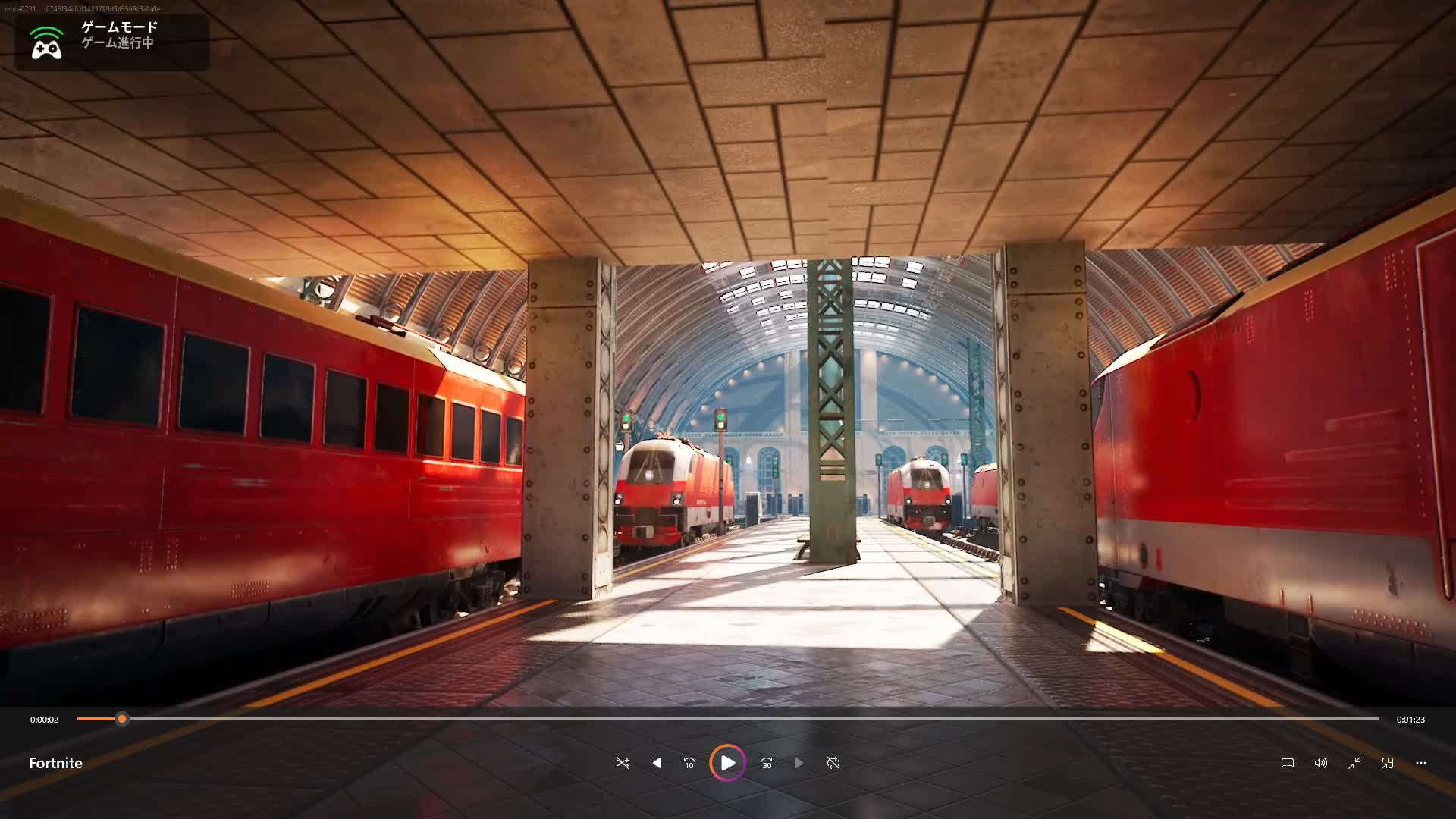Restart the video from the beginning
The width and height of the screenshot is (1456, 819).
tap(655, 763)
